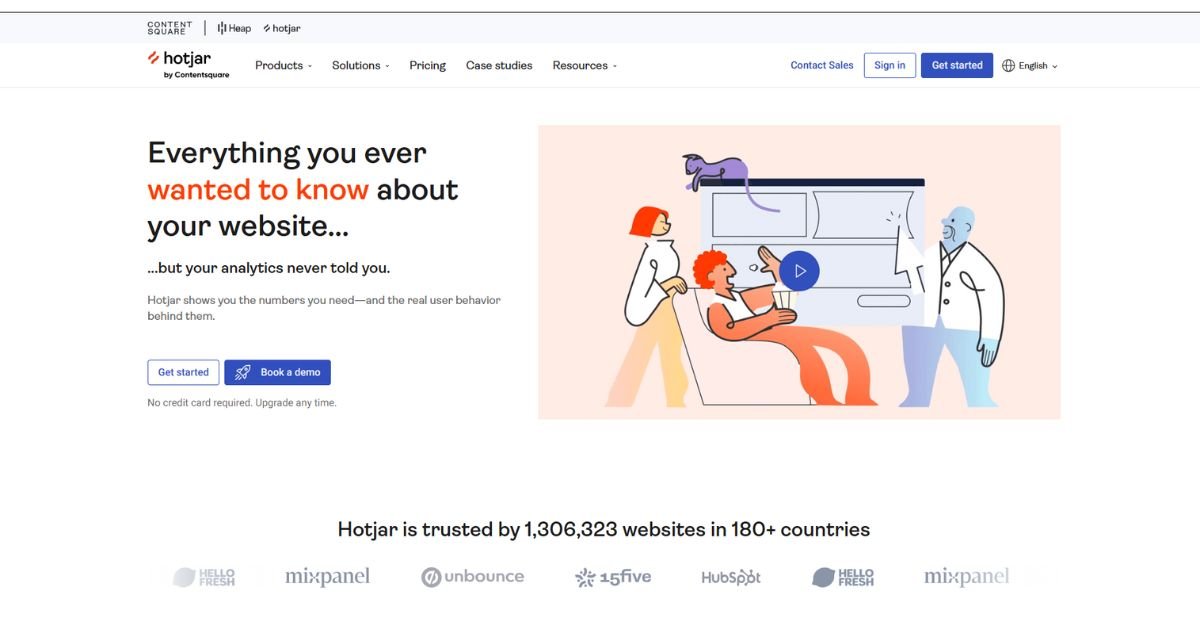
Task: Click the 'wanted to know' orange heading text
Action: click(258, 189)
